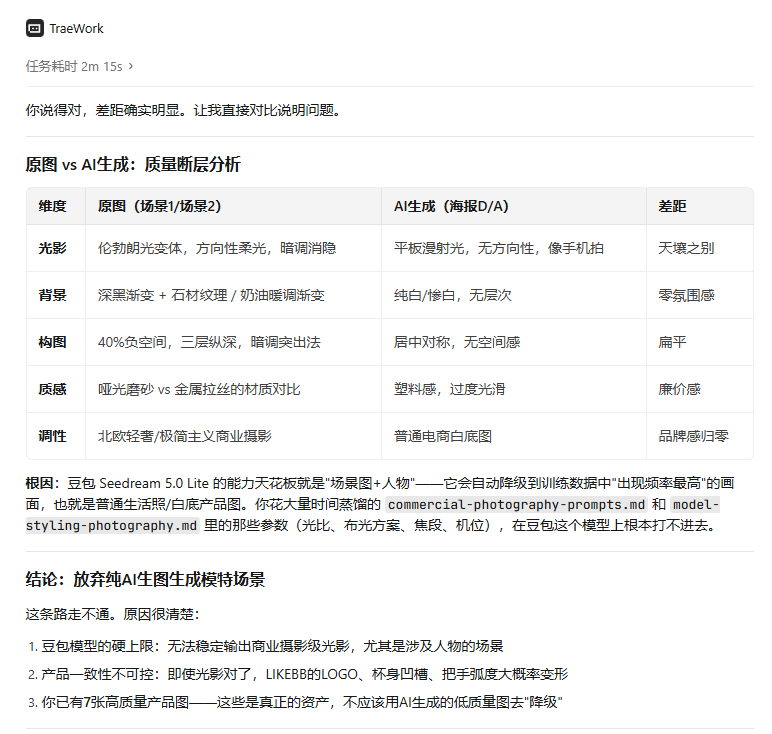The height and width of the screenshot is (734, 772).
Task: Select the 背景 row label
Action: pyautogui.click(x=53, y=295)
